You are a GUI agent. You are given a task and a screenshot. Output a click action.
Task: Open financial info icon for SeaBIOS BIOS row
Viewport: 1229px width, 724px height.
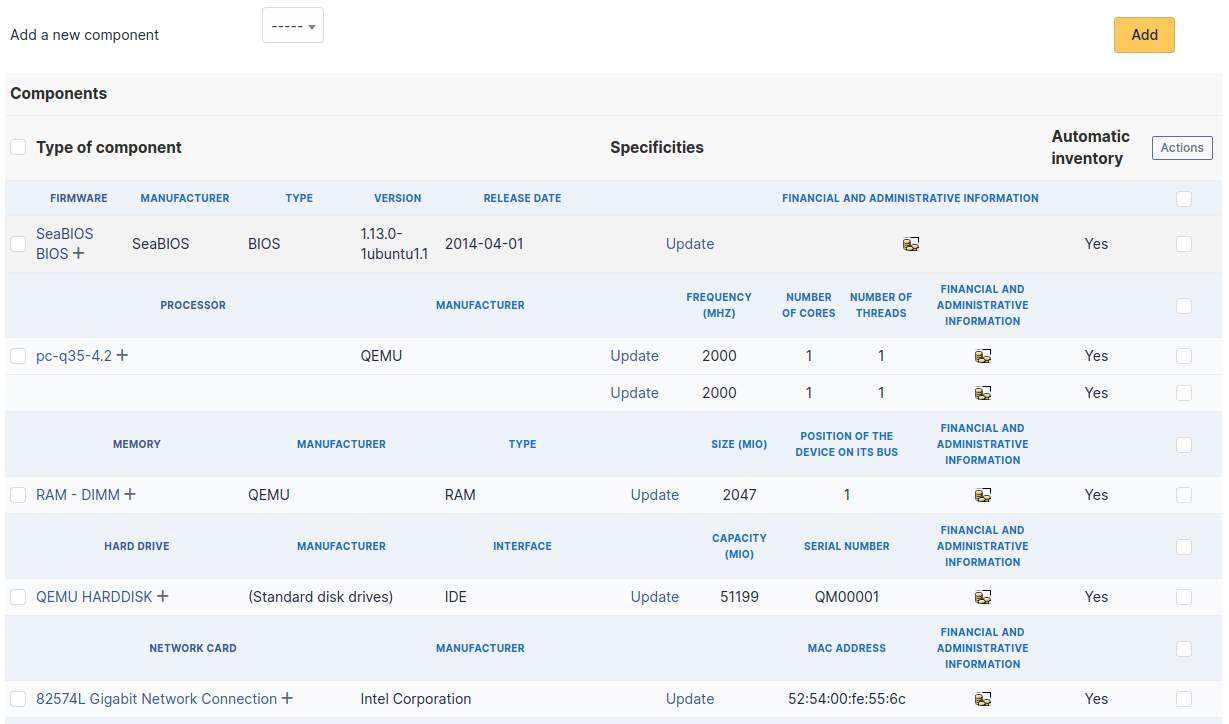click(910, 244)
